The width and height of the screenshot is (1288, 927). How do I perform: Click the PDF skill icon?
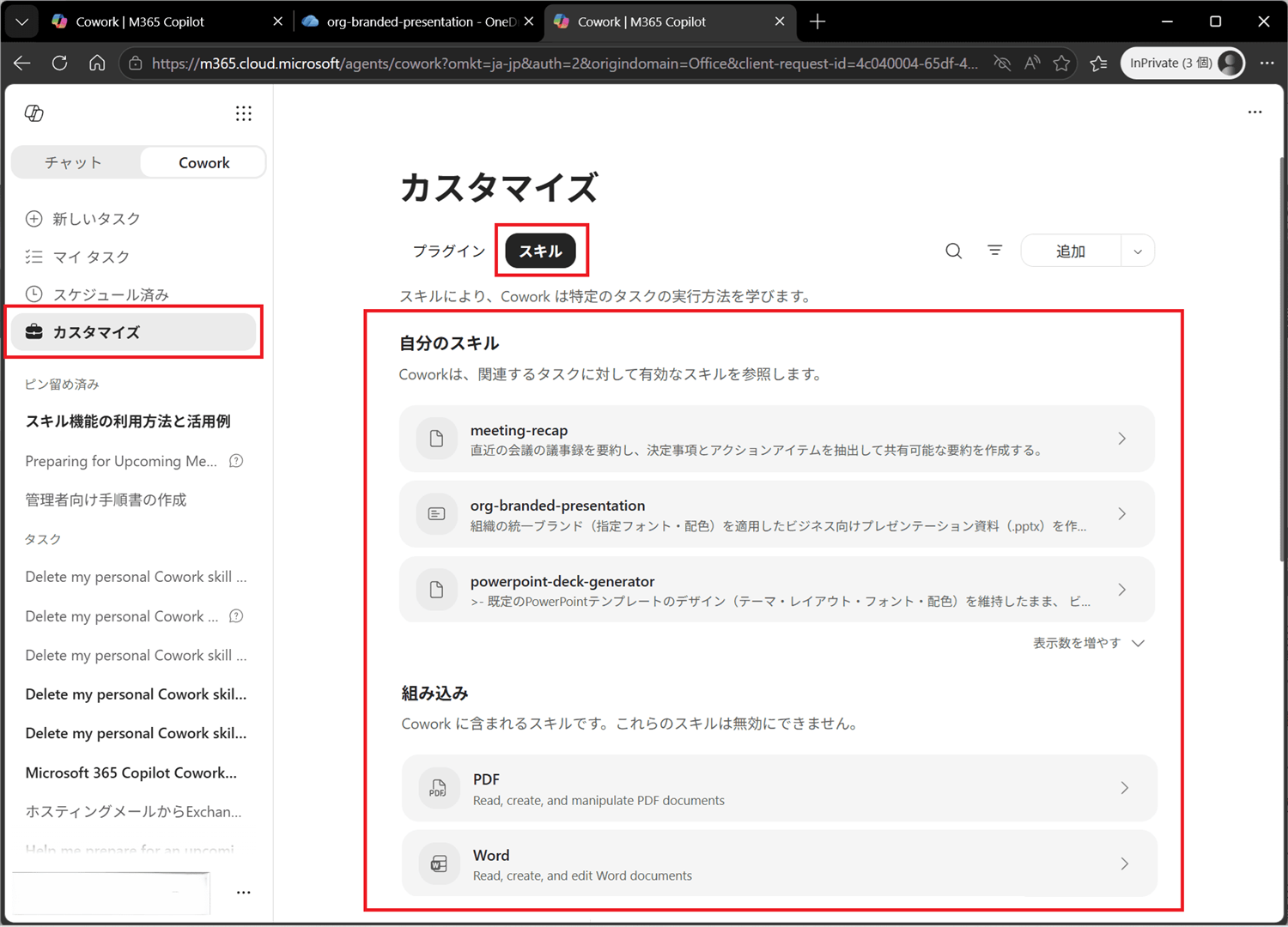pyautogui.click(x=438, y=788)
